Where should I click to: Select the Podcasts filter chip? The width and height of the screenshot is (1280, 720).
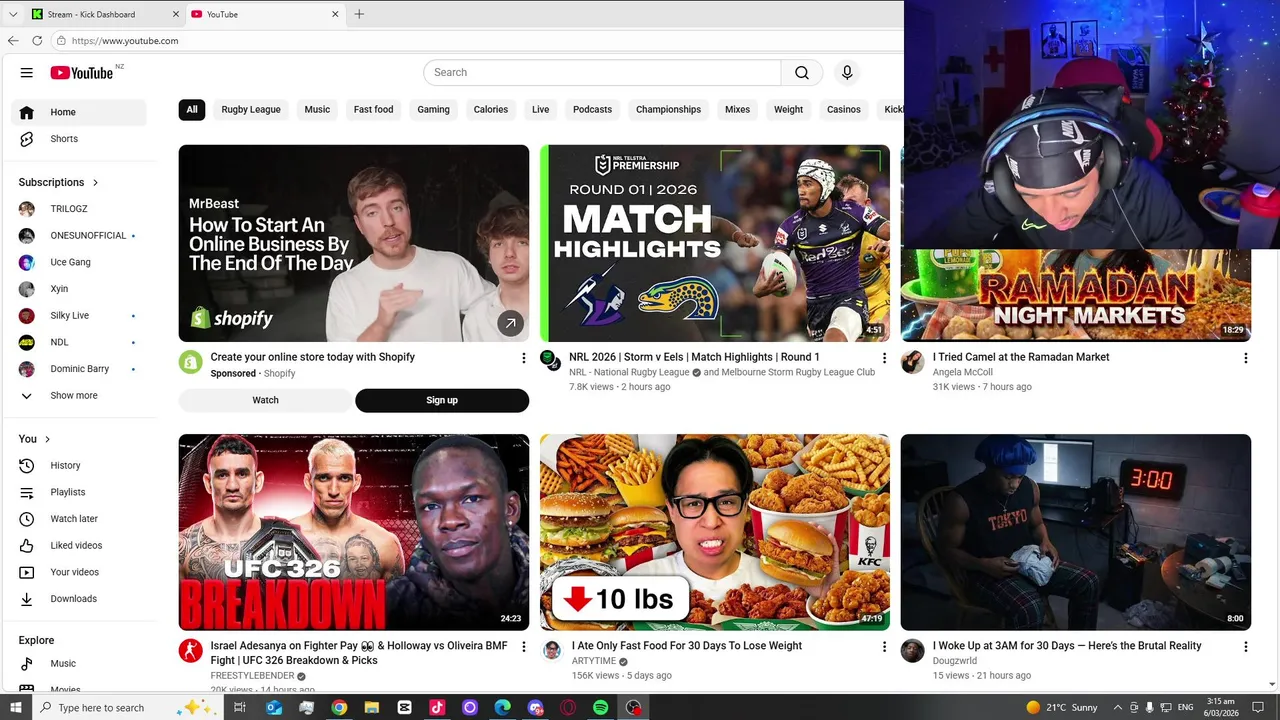tap(592, 110)
